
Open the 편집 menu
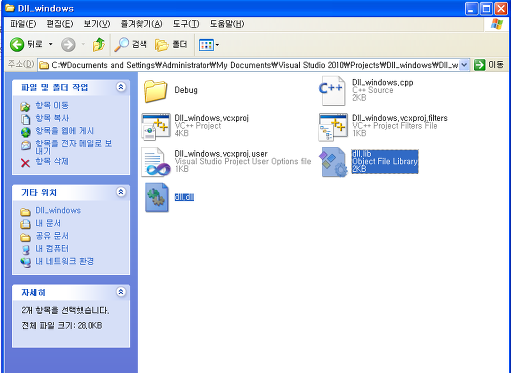point(60,24)
